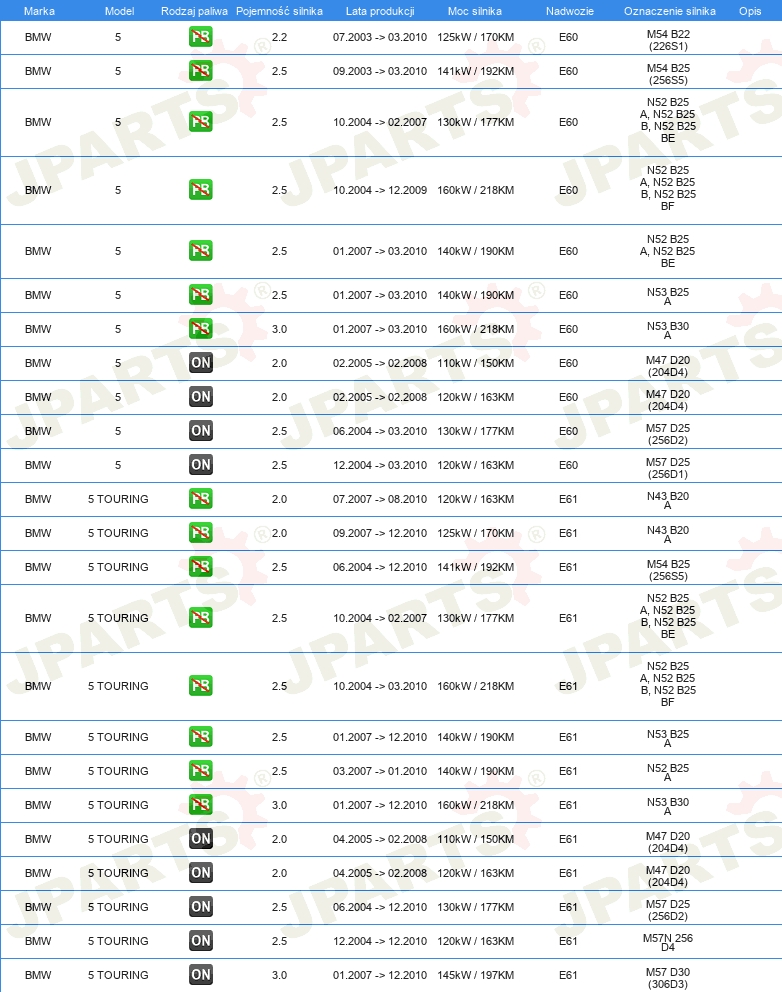Screen dimensions: 782x992
Task: Select production years 09.2003 -> 03.2010
Action: click(380, 71)
